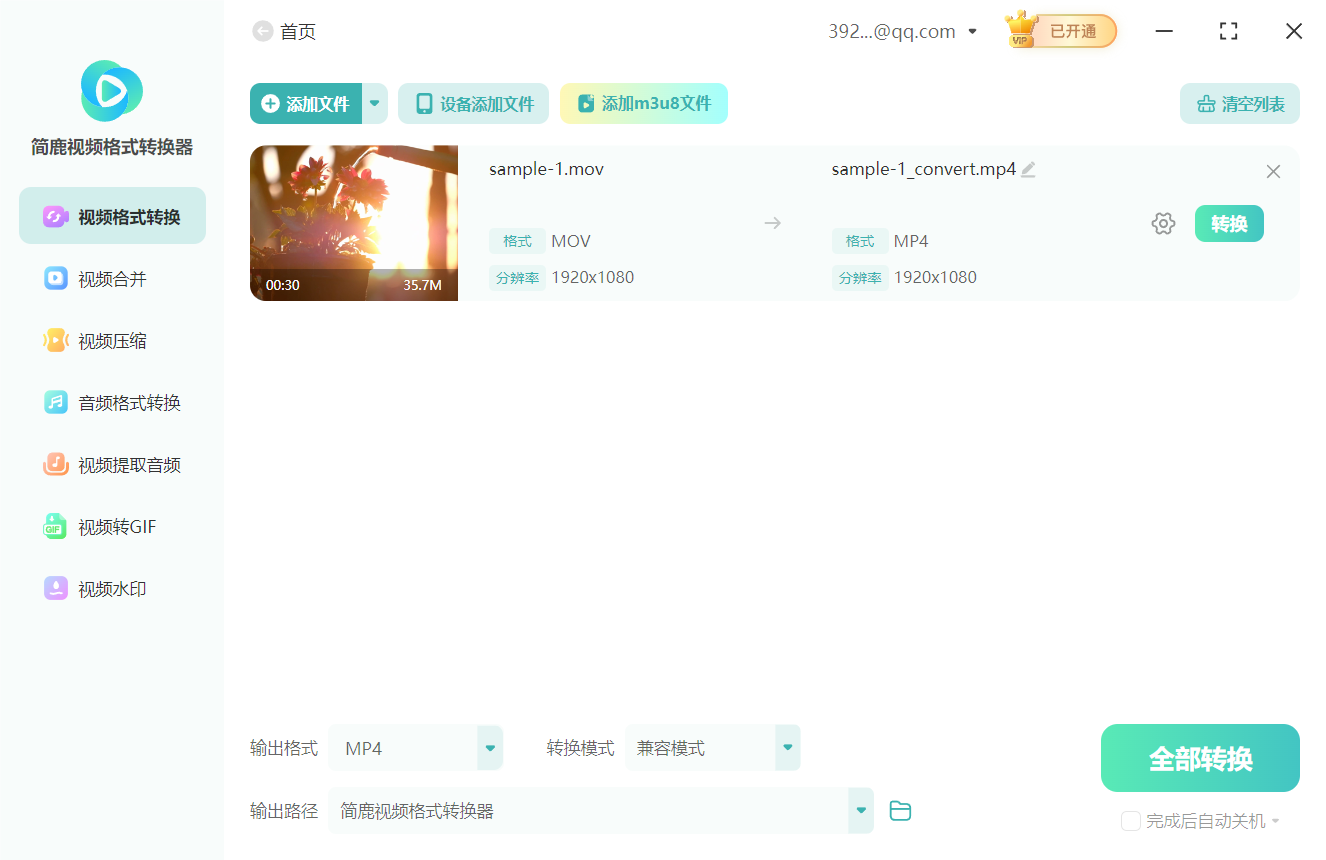
Task: Enable 完成后自动关机 shutdown after completion
Action: pyautogui.click(x=1131, y=820)
